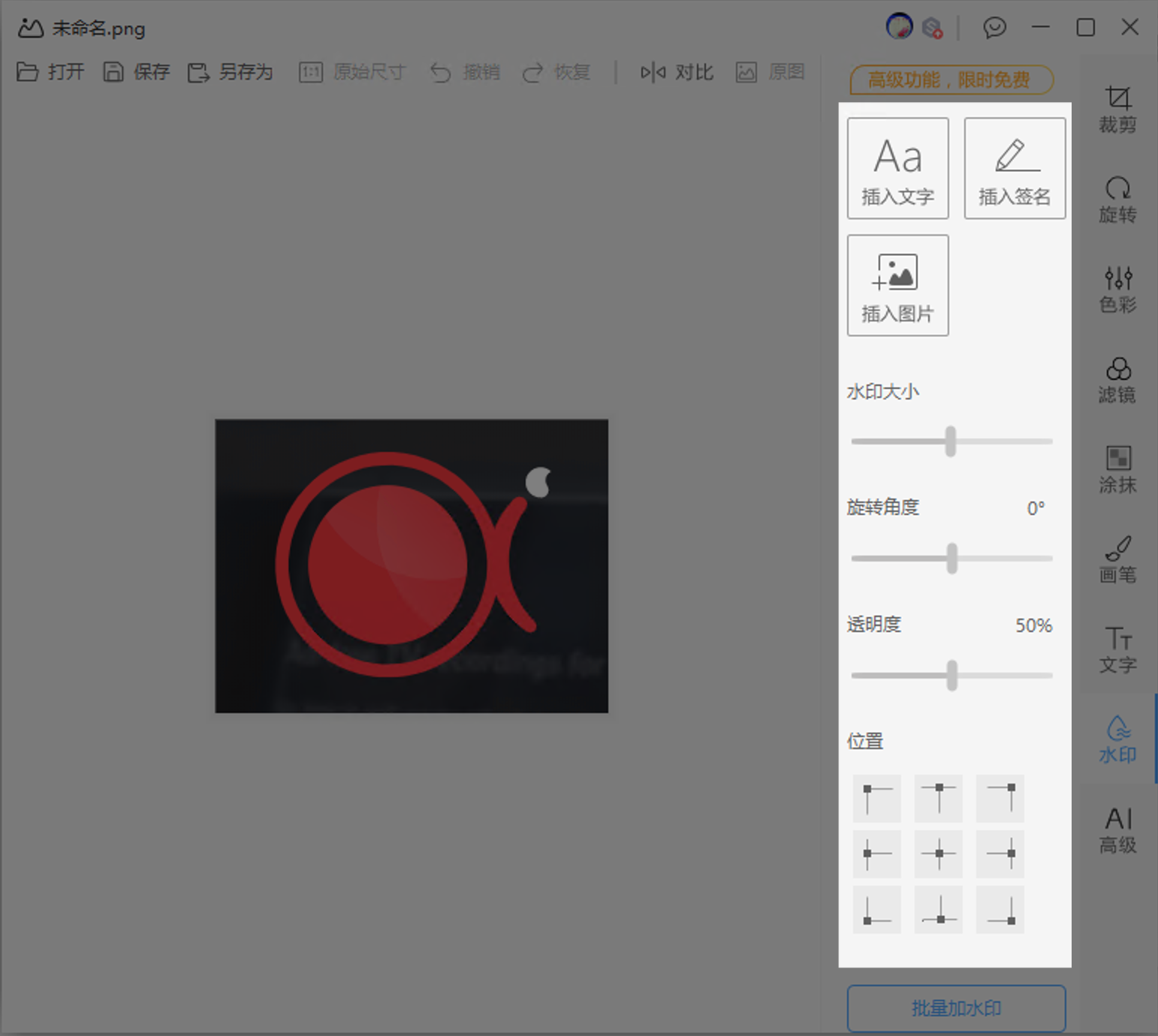Click 插入文字 to insert text watermark
This screenshot has width=1158, height=1036.
pos(897,167)
